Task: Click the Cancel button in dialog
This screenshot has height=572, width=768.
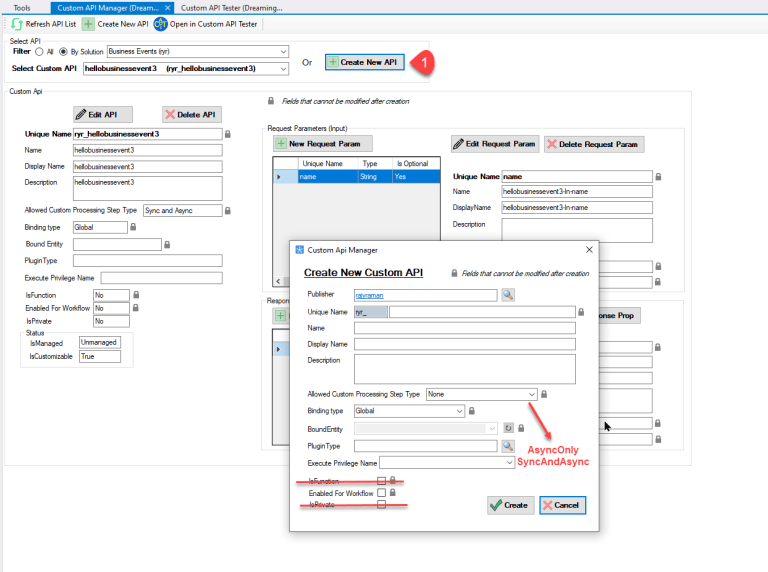Action: (x=562, y=505)
